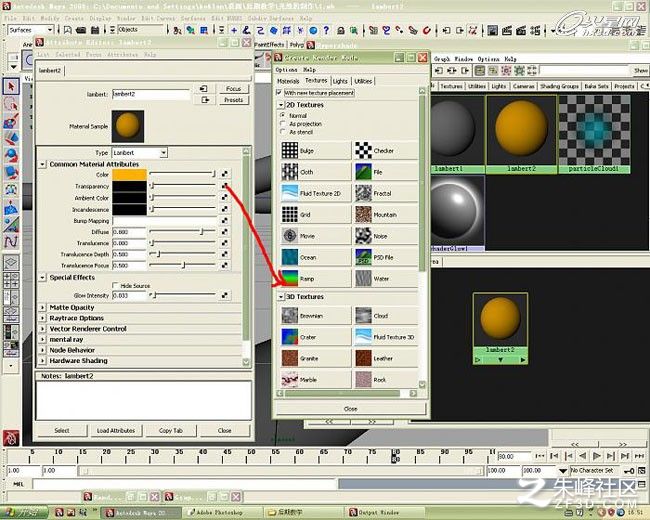Expand the Hardware Shading section
This screenshot has height=520, width=650.
(42, 361)
